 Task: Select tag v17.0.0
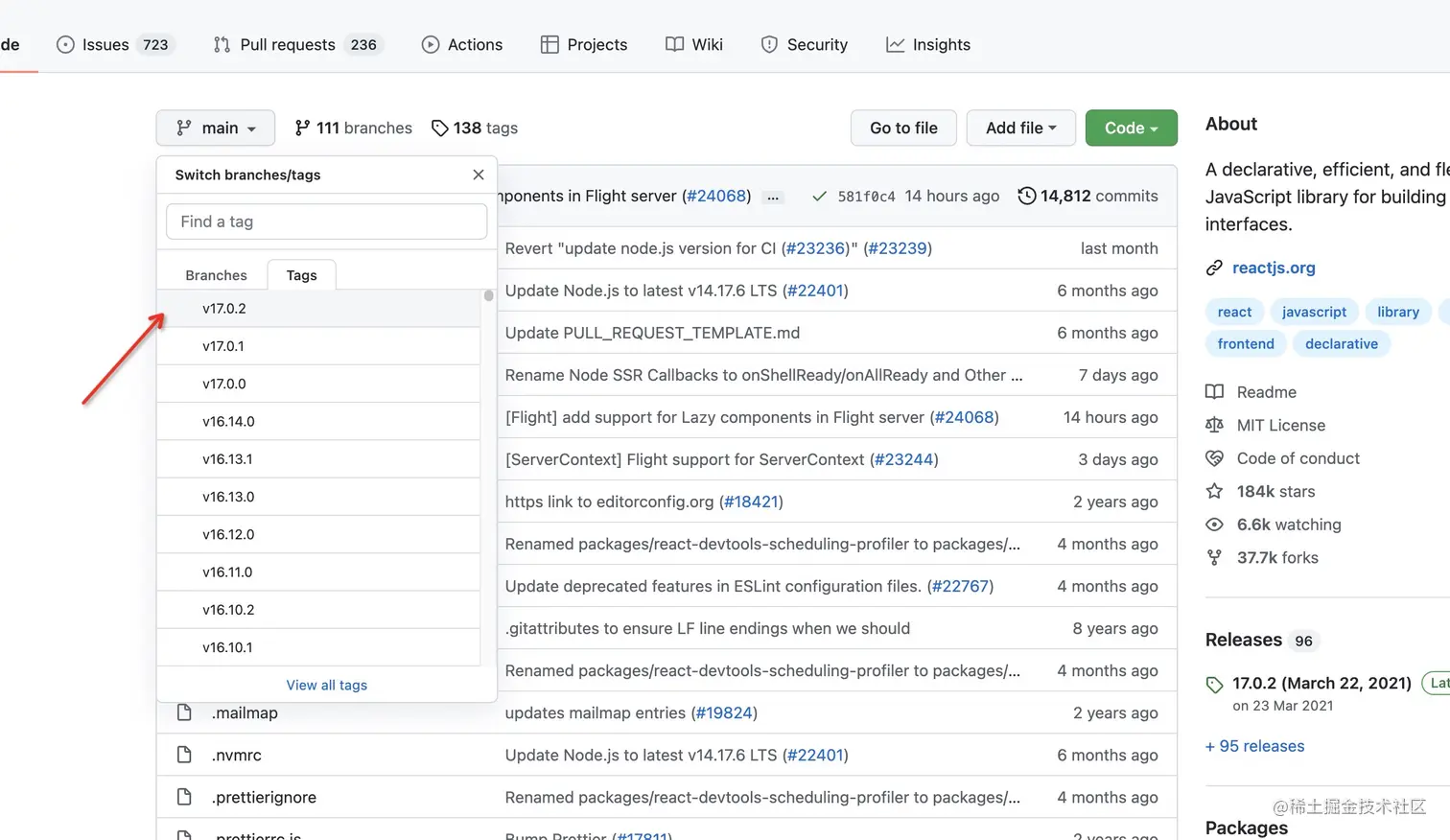click(318, 384)
